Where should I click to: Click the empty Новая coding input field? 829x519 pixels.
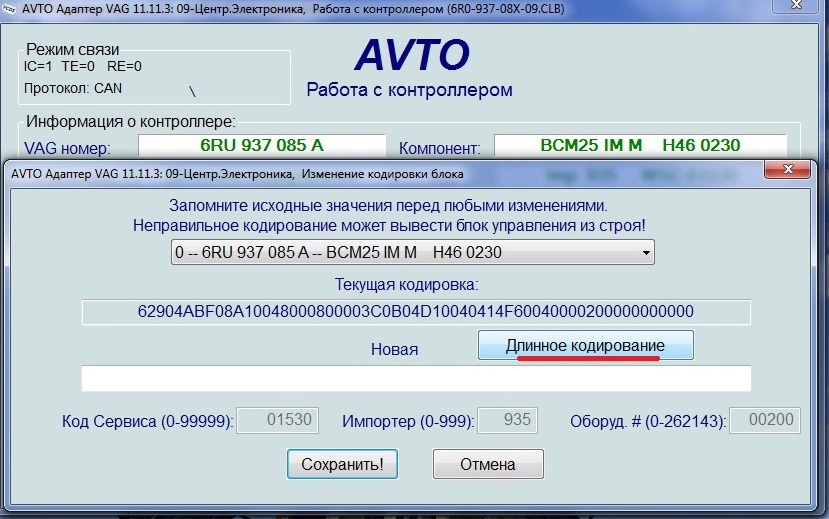pos(415,379)
